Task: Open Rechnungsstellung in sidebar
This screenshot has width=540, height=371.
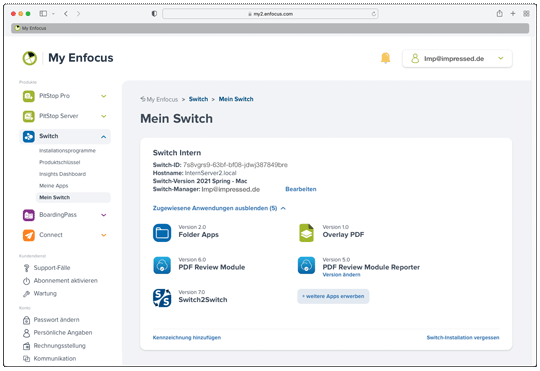Action: (60, 346)
